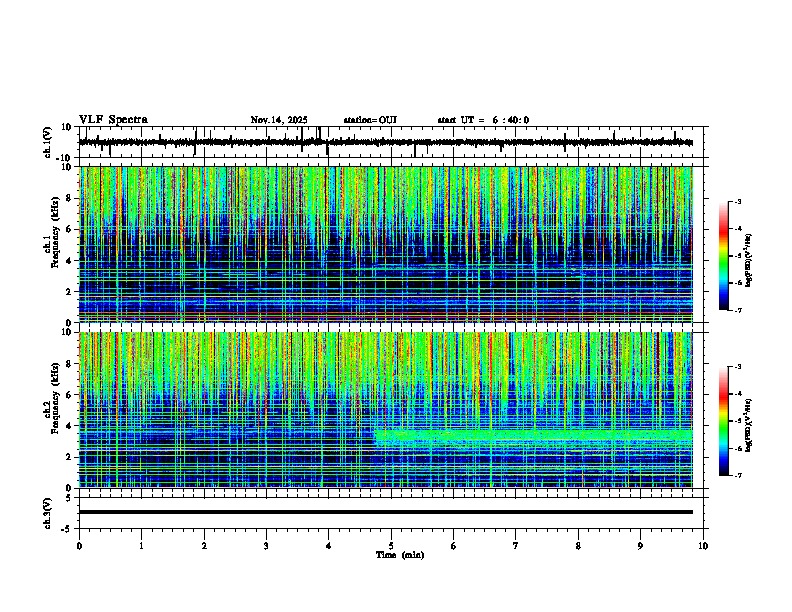792x612 pixels.
Task: Click the '6' kHz tick on ch.2 spectrogram axis
Action: [70, 395]
